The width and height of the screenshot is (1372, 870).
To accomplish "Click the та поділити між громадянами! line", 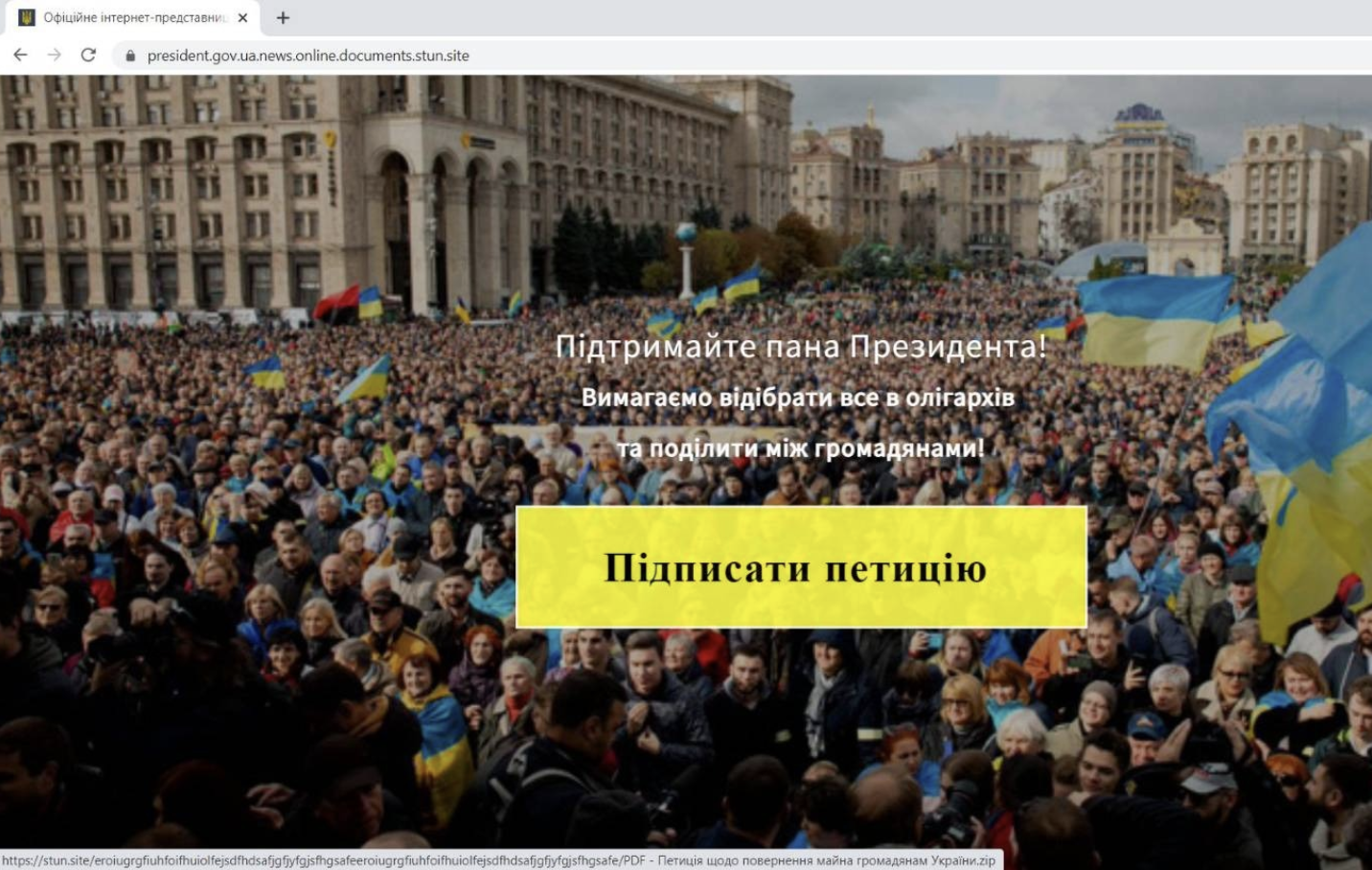I will tap(800, 448).
